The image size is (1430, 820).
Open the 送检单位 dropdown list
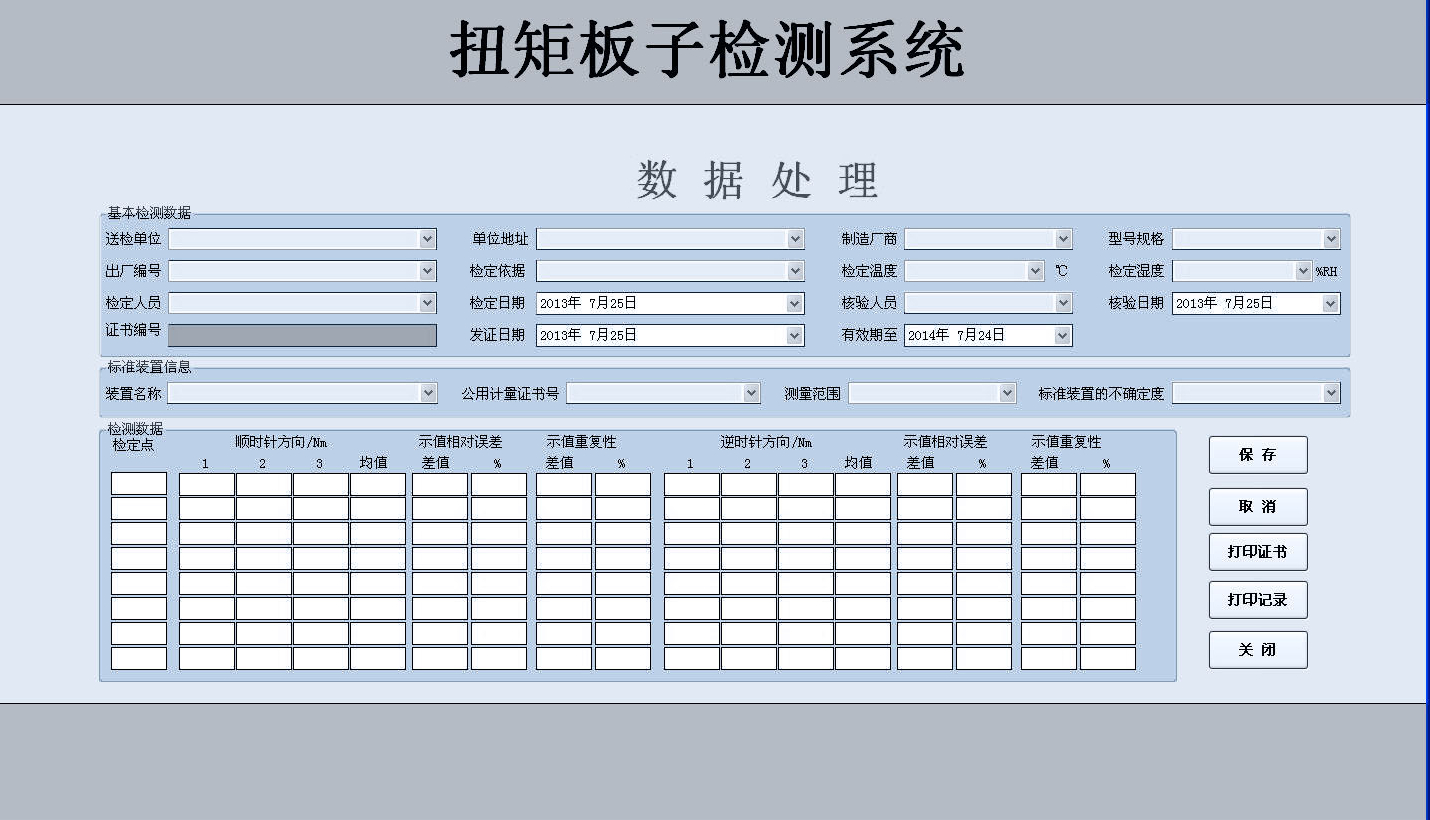tap(428, 239)
